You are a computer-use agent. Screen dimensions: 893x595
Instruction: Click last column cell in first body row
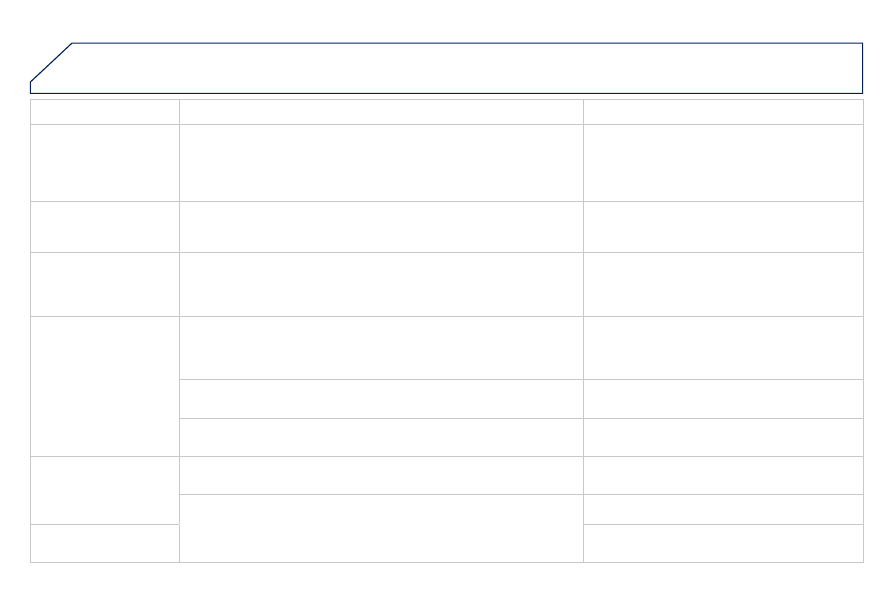click(723, 163)
